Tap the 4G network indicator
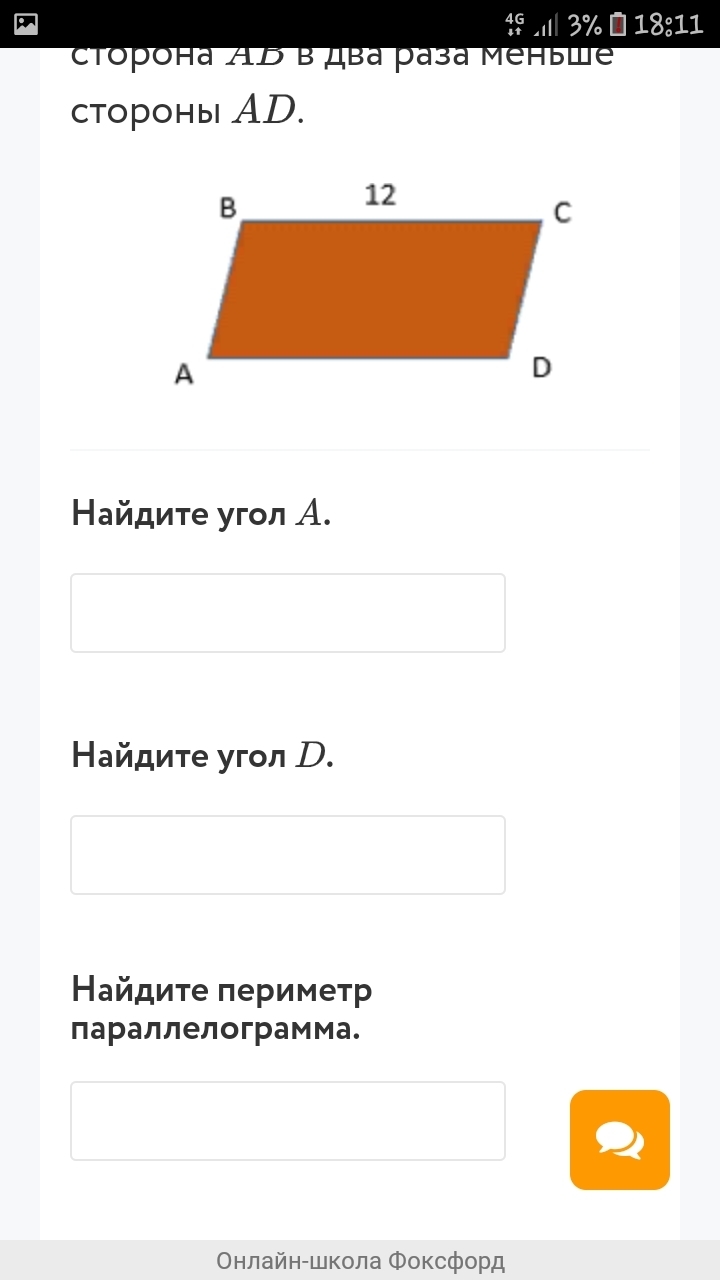720x1280 pixels. pos(515,24)
